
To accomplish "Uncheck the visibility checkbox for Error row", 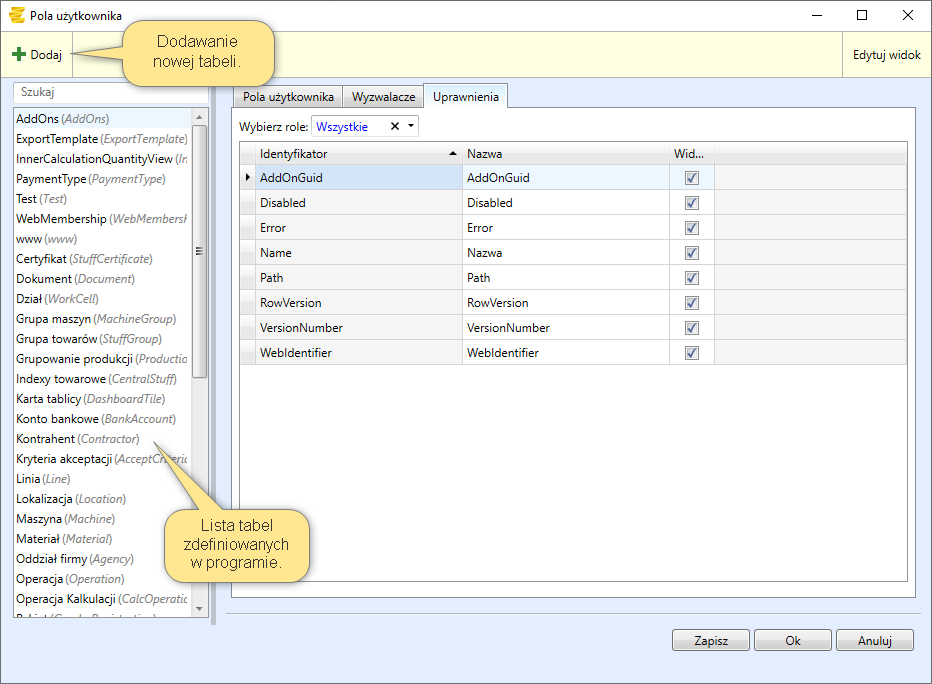I will 691,228.
